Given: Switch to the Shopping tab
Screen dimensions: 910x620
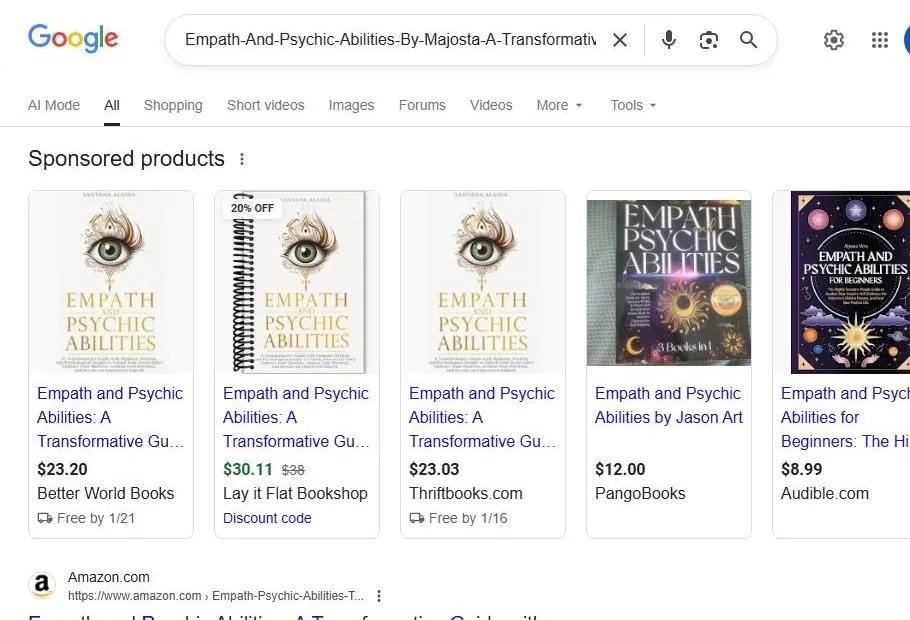Looking at the screenshot, I should coord(173,105).
